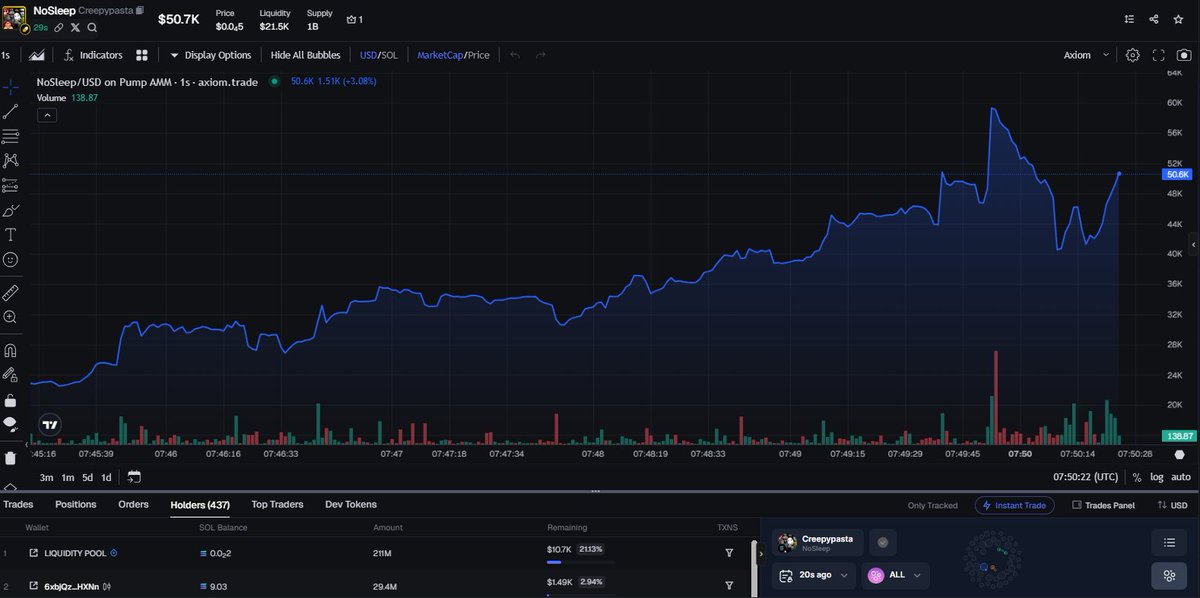Collapse the chart legend arrow
This screenshot has width=1200, height=598.
click(x=47, y=115)
